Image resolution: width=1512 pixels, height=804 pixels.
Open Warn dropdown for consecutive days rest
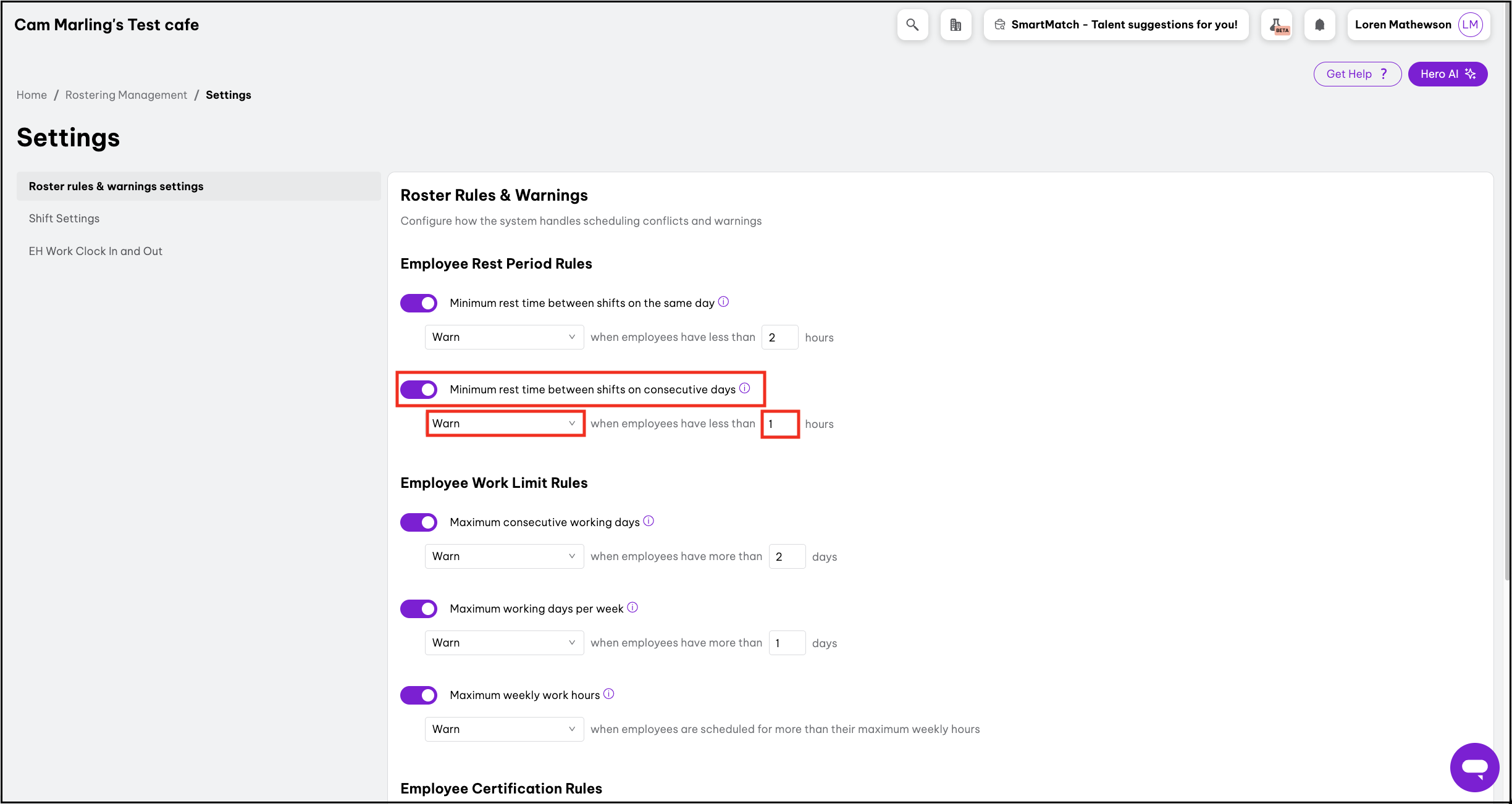[504, 424]
